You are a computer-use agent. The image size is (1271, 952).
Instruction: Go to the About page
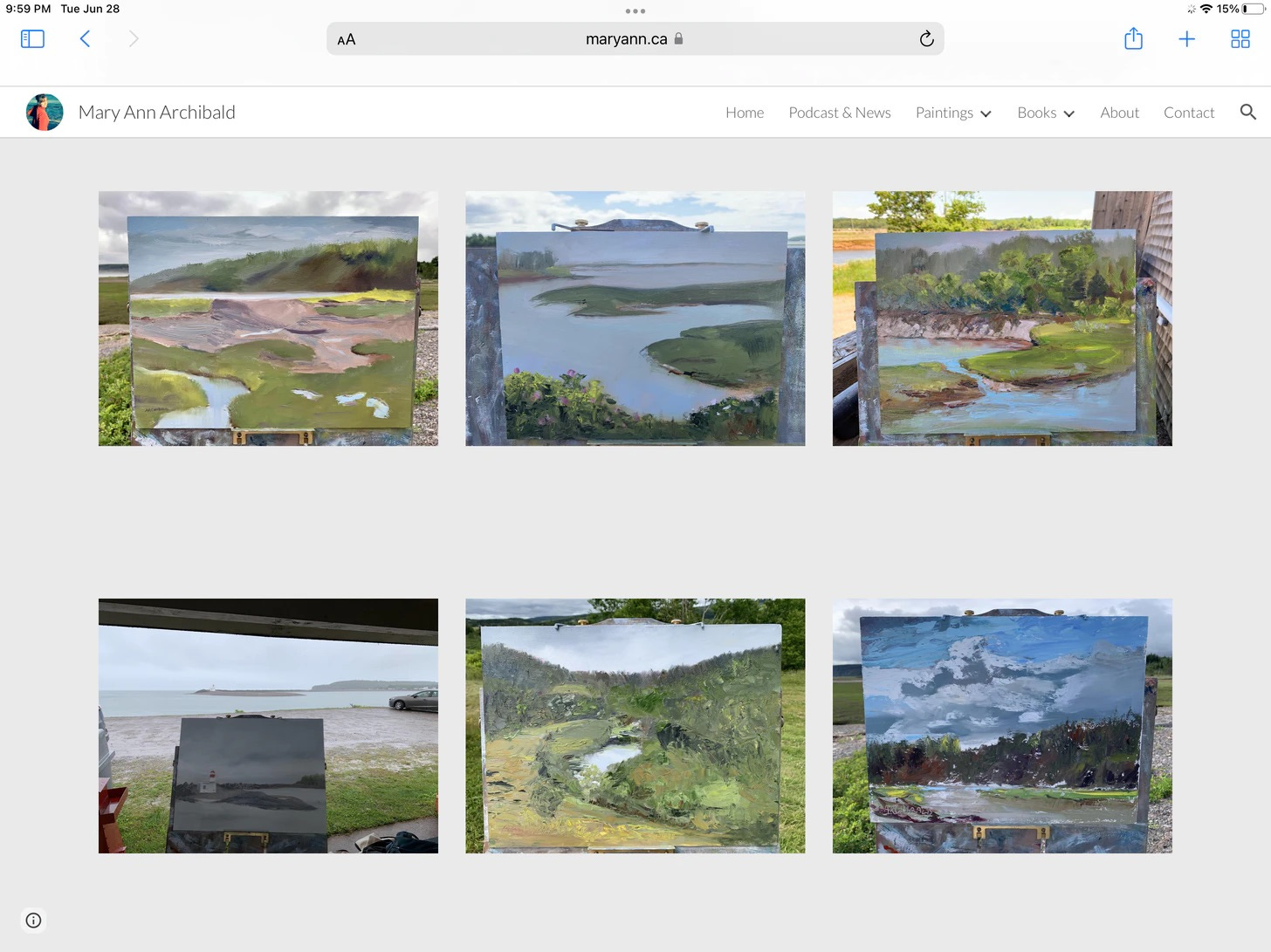pos(1119,113)
